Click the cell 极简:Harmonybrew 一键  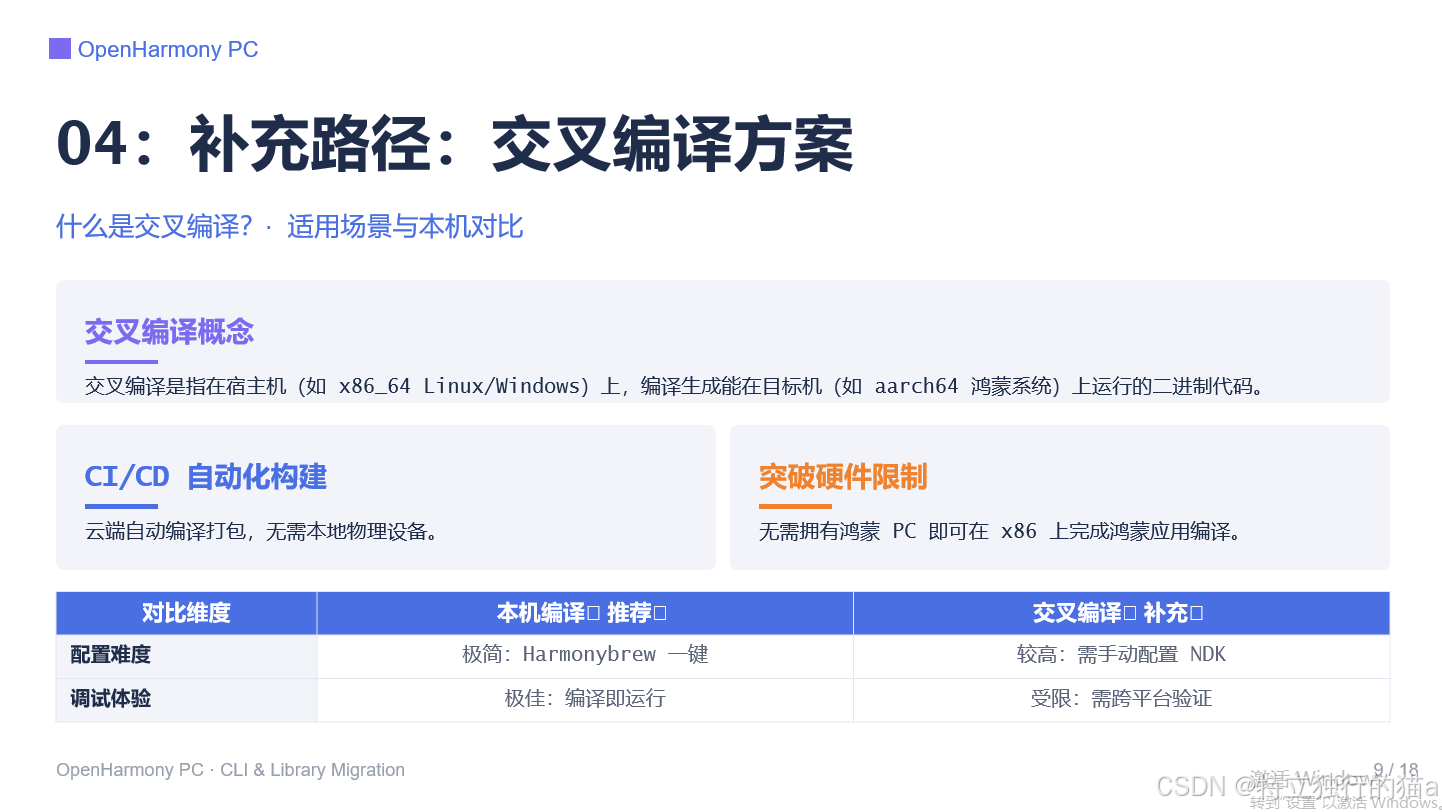coord(585,655)
